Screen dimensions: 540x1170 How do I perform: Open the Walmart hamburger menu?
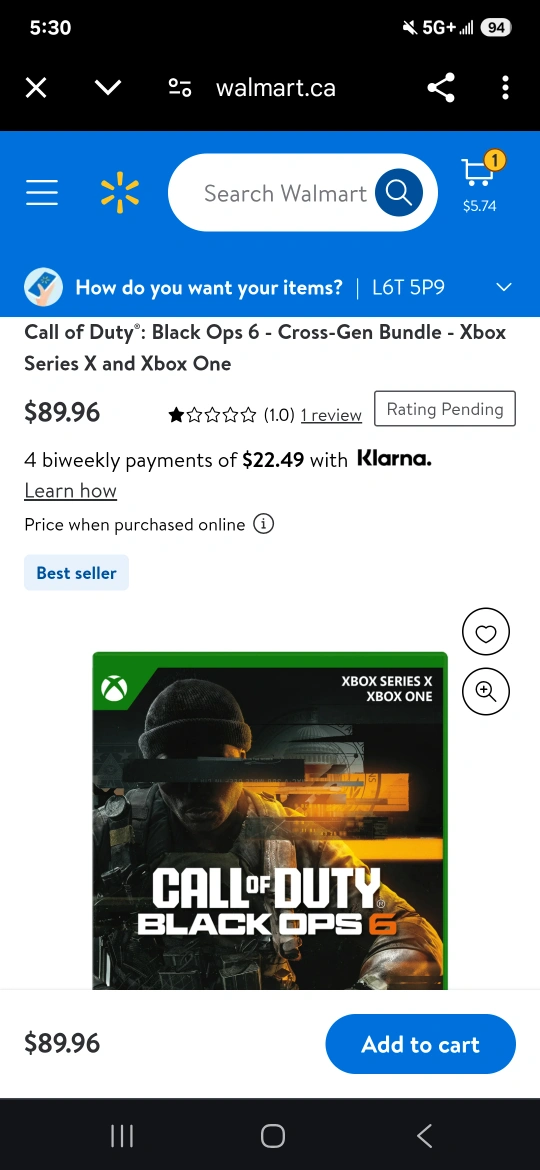[42, 193]
